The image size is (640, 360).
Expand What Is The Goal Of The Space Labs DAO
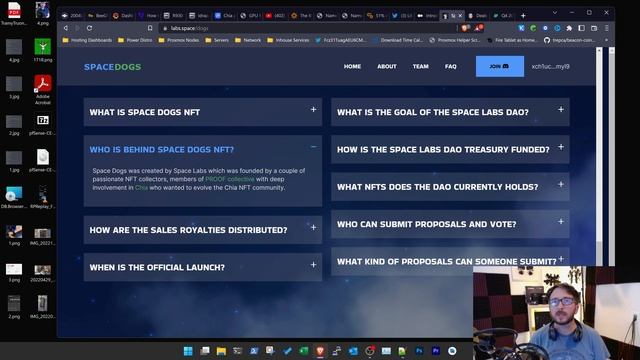[450, 112]
